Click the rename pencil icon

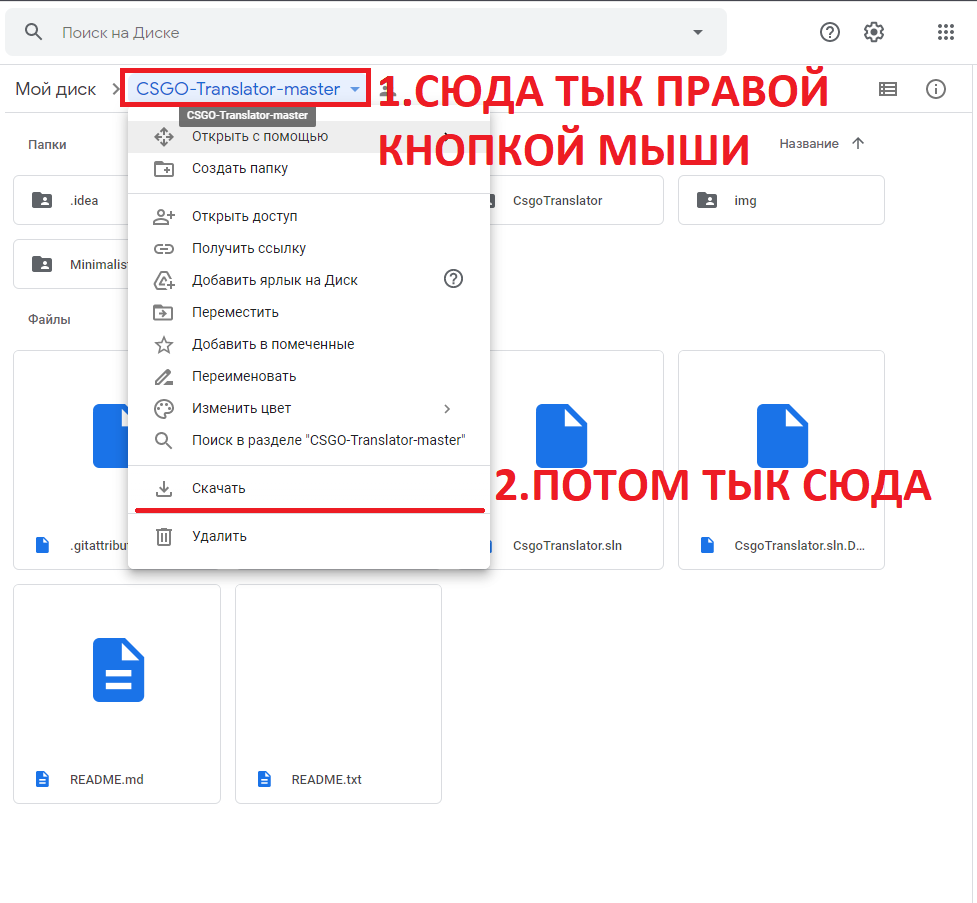(x=164, y=376)
